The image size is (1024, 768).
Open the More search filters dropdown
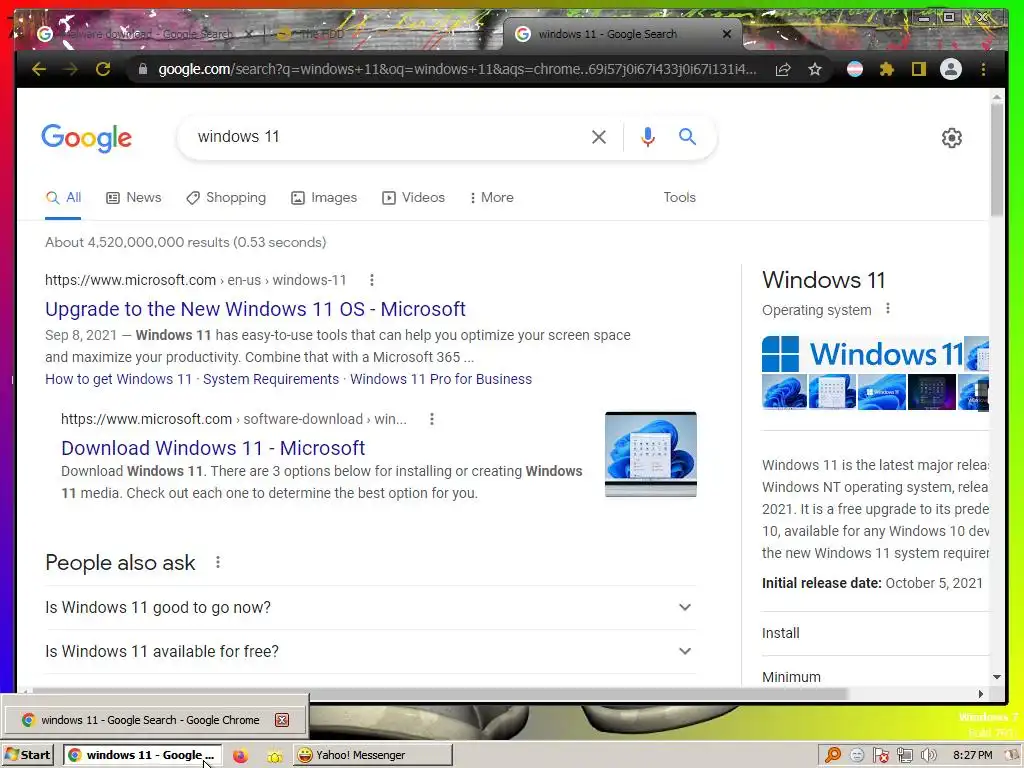(492, 197)
